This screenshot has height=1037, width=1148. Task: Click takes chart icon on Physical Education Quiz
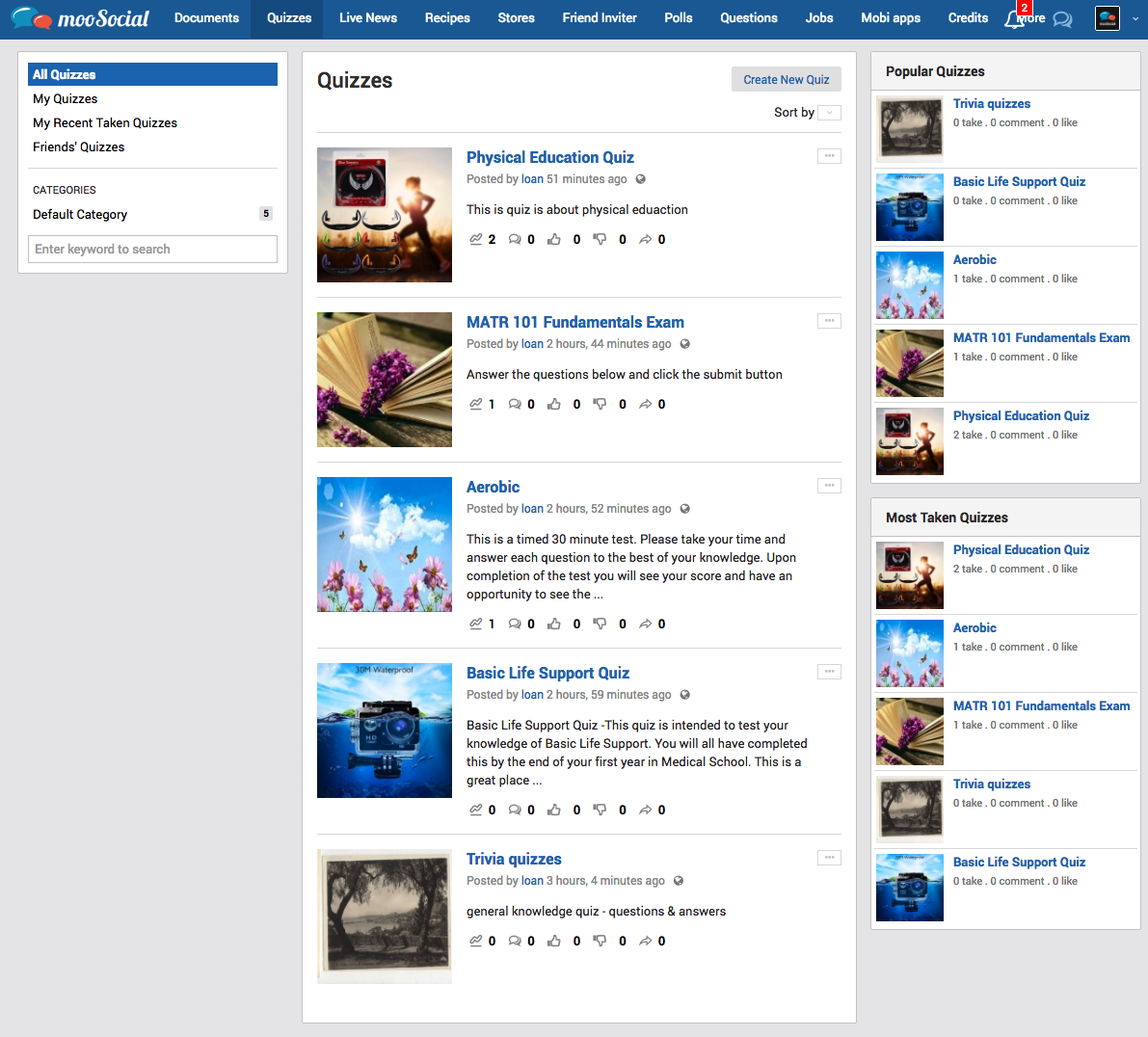tap(476, 239)
